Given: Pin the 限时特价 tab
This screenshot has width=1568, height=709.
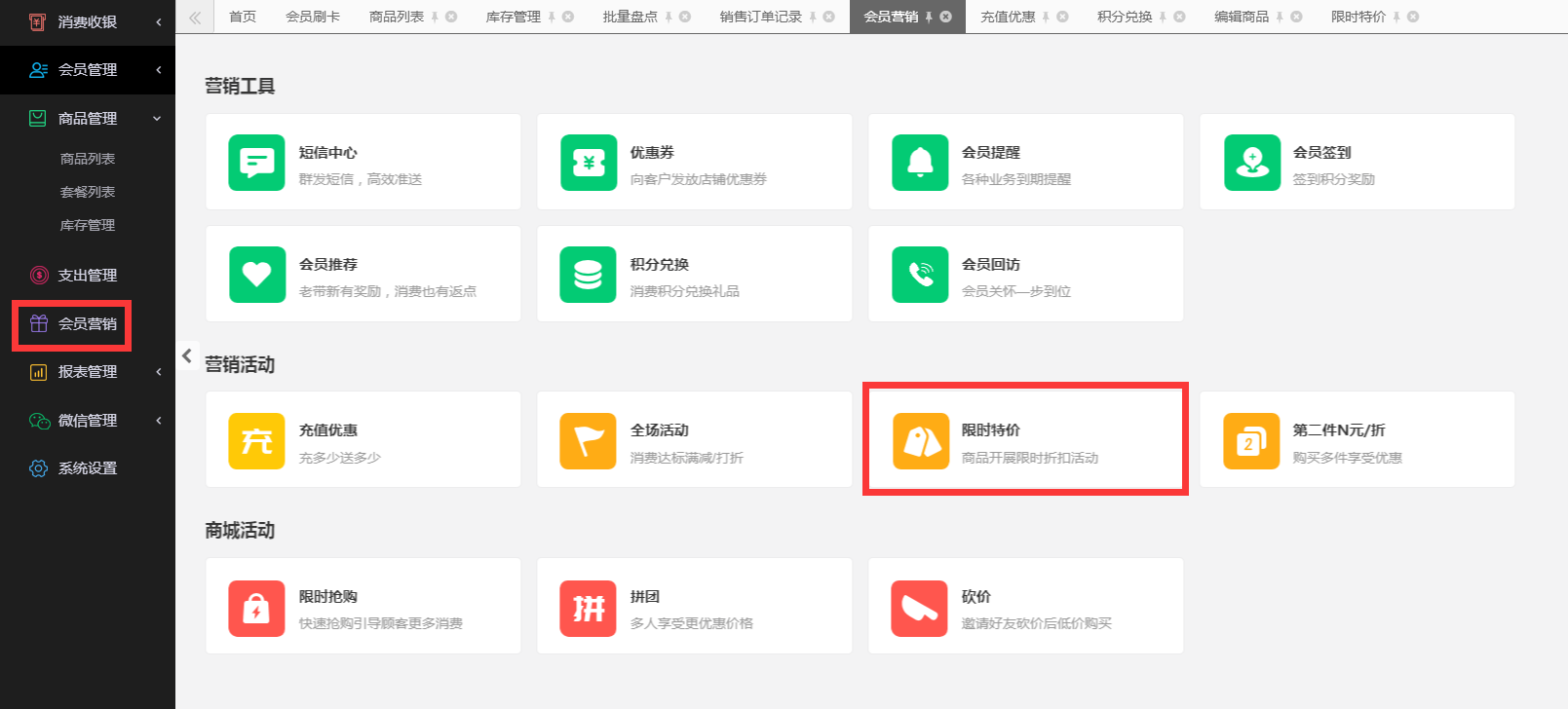Looking at the screenshot, I should (x=1396, y=17).
